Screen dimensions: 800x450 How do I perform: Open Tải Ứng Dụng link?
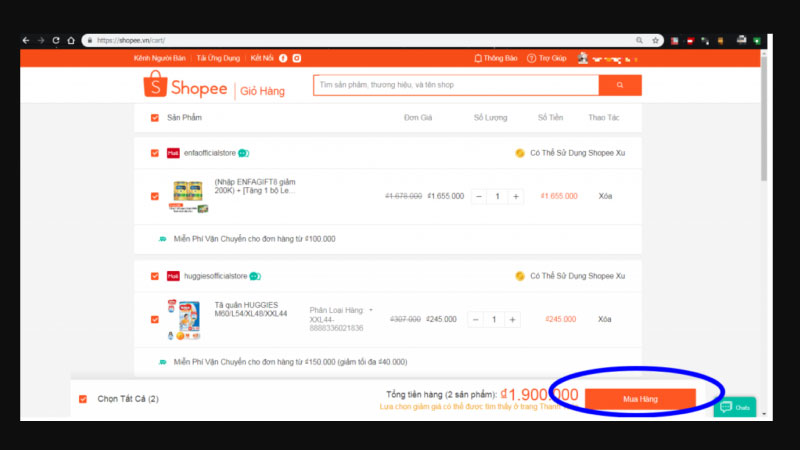point(218,58)
